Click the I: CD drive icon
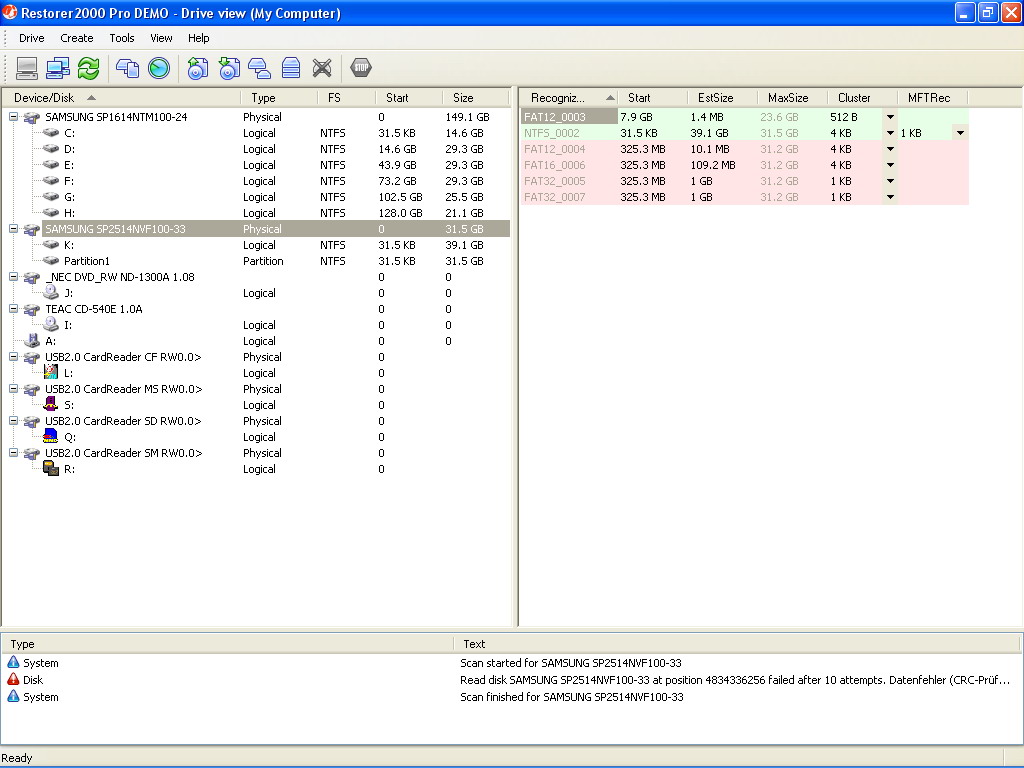The width and height of the screenshot is (1024, 768). pos(51,324)
